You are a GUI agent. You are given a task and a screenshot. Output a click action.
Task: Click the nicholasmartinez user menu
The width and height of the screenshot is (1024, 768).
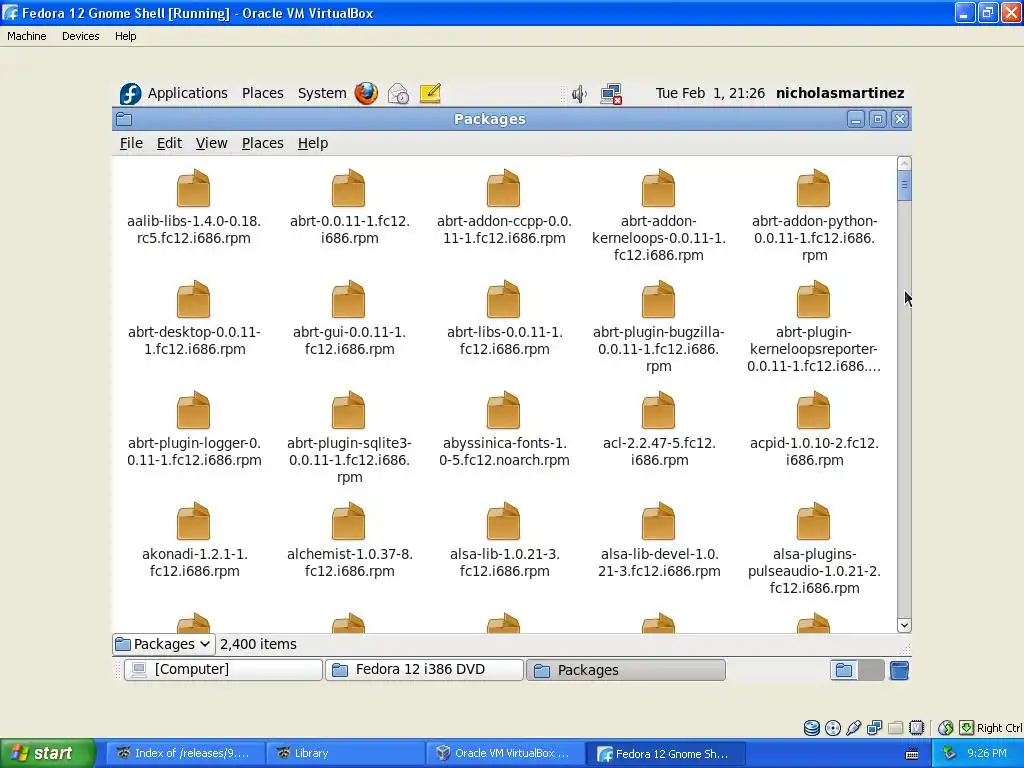pos(840,93)
